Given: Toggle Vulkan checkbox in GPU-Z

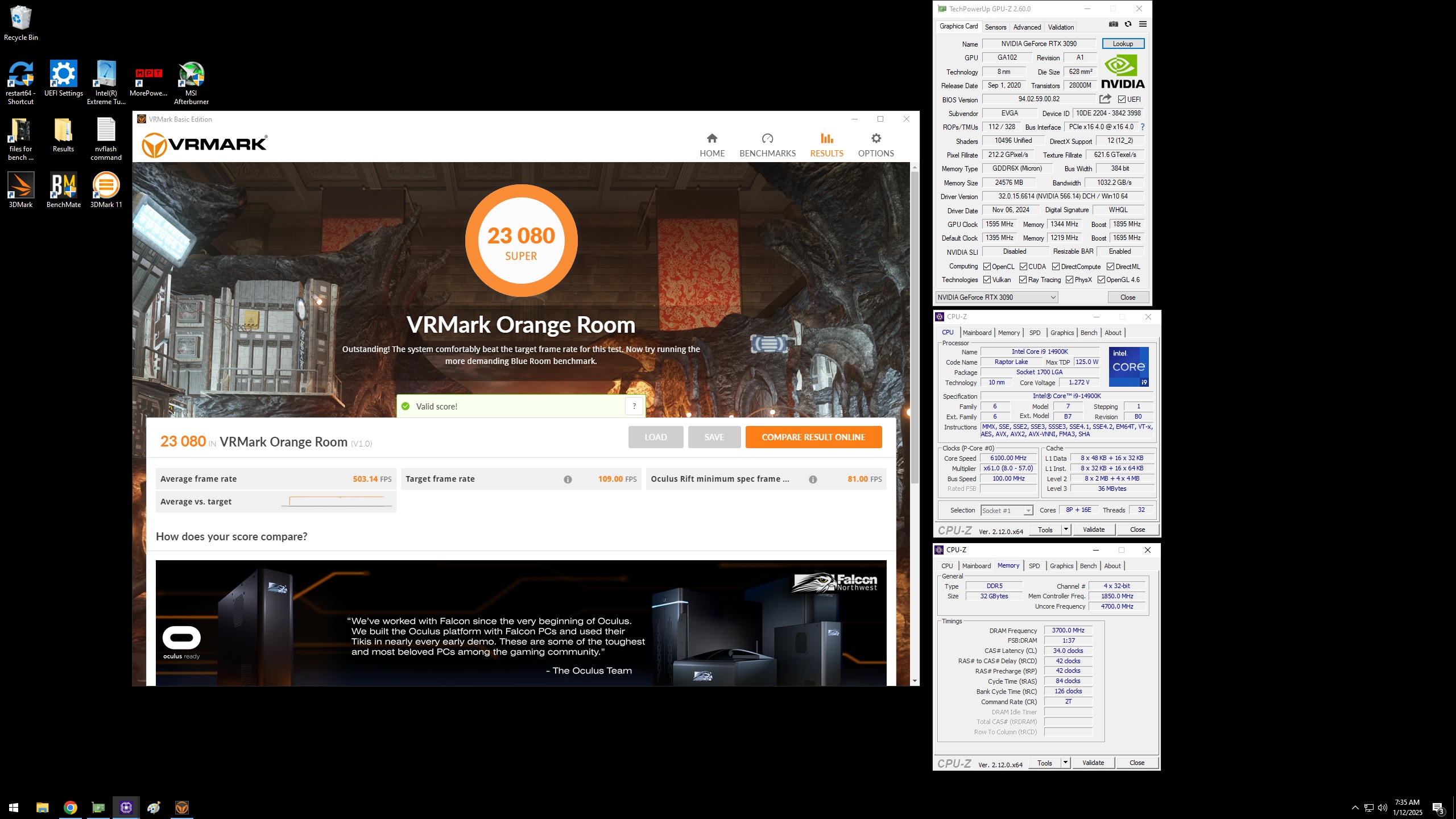Looking at the screenshot, I should pos(987,280).
